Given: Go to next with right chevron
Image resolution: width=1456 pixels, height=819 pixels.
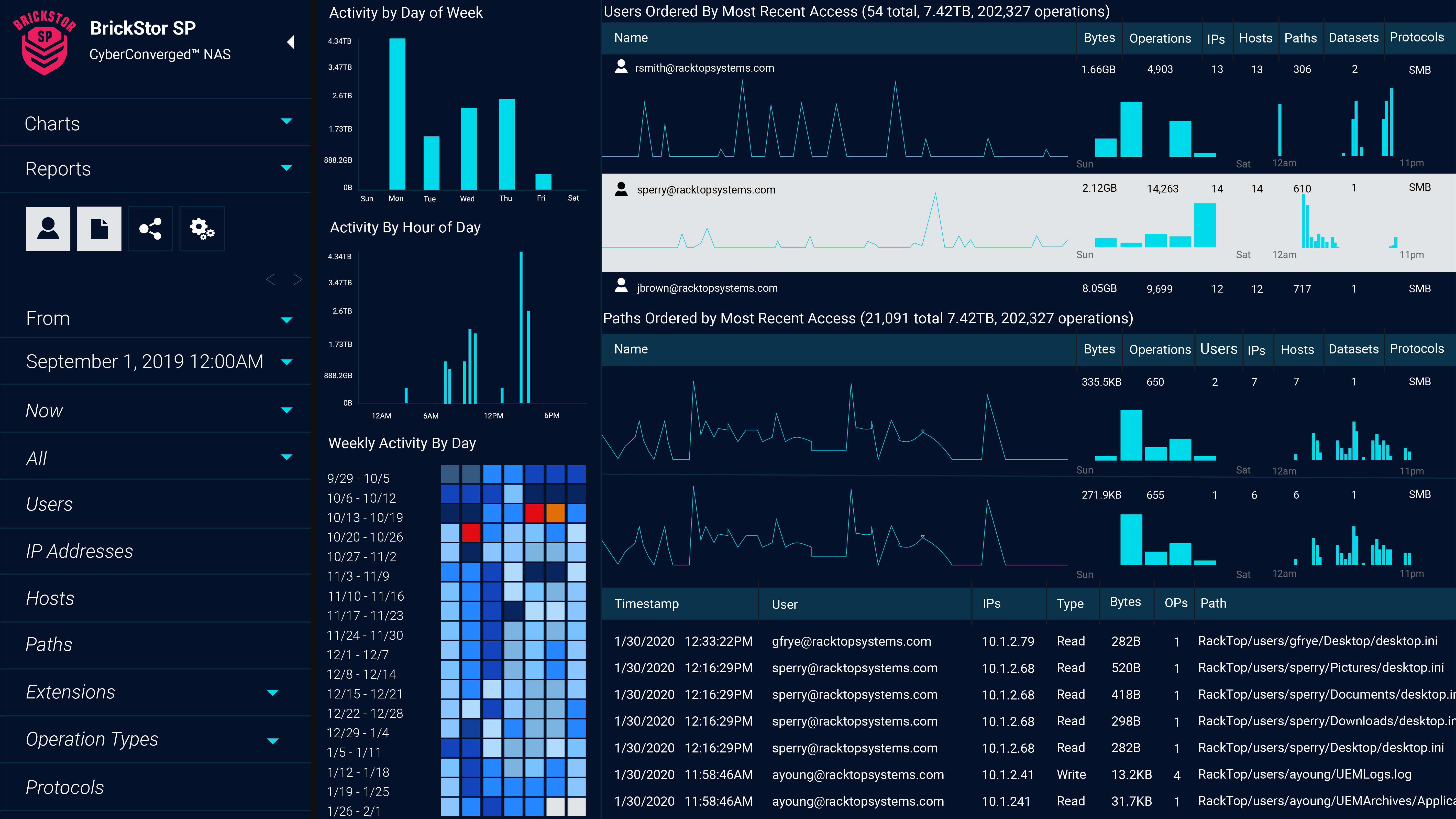Looking at the screenshot, I should pos(298,279).
